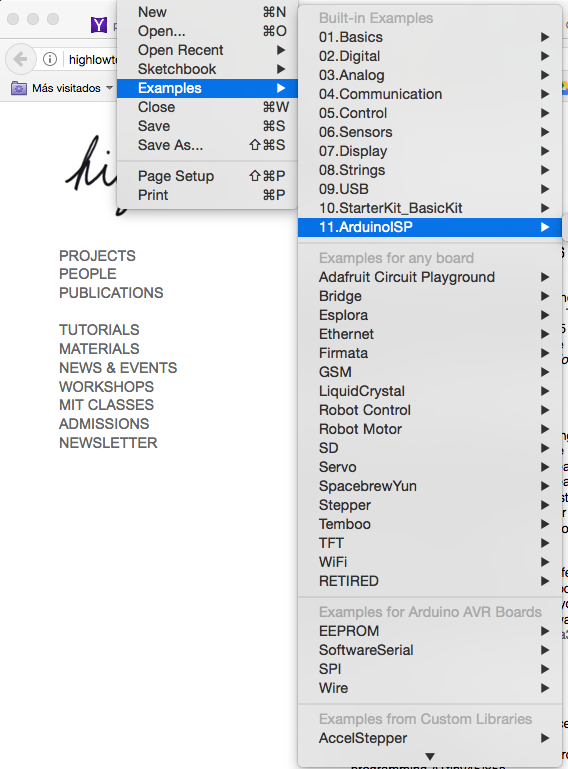Open the TUTORIALS link
Image resolution: width=568 pixels, height=769 pixels.
[x=99, y=330]
